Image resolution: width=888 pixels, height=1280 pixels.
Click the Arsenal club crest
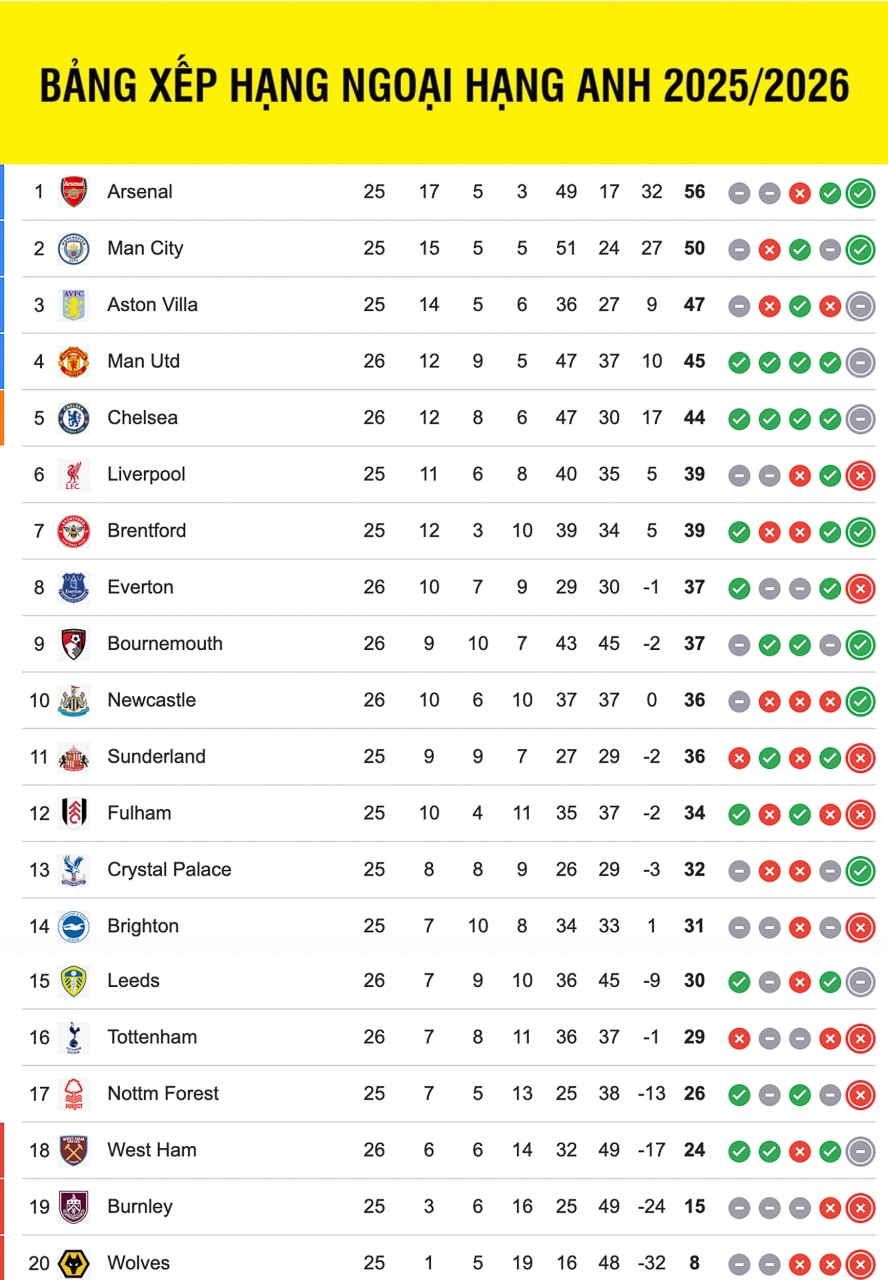[x=74, y=192]
